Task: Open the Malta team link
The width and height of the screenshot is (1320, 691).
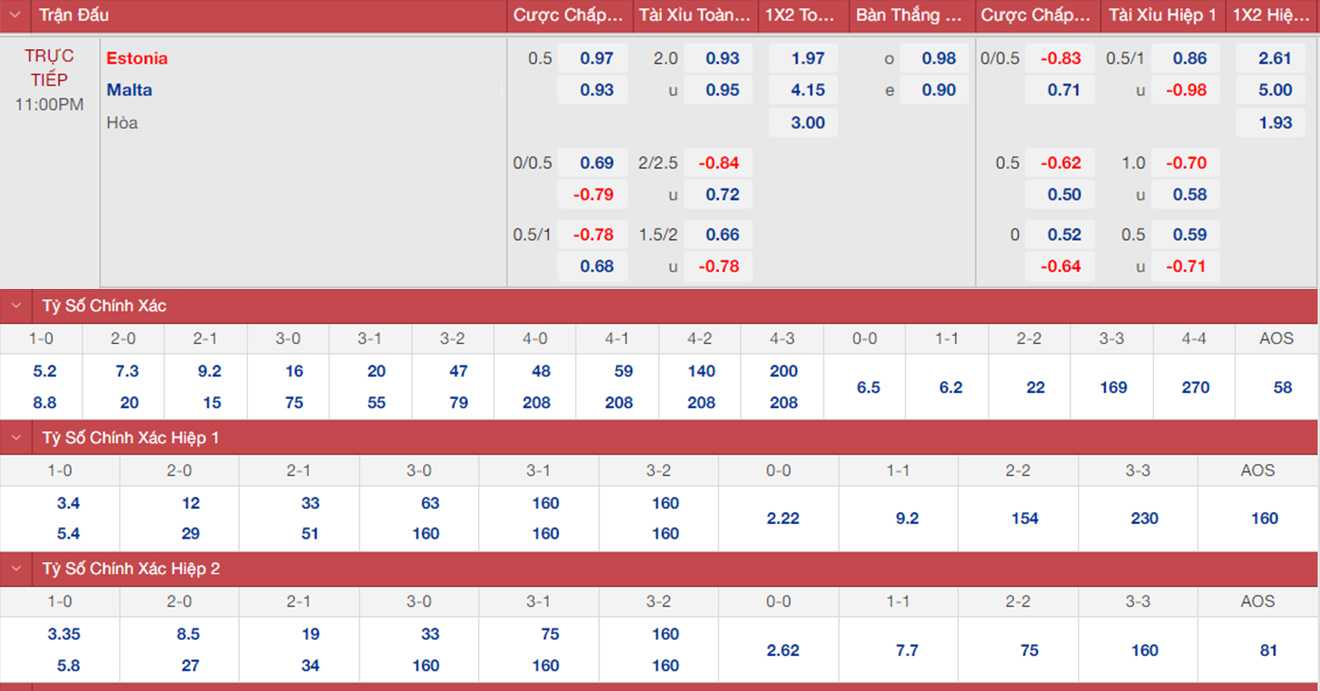Action: pos(130,90)
